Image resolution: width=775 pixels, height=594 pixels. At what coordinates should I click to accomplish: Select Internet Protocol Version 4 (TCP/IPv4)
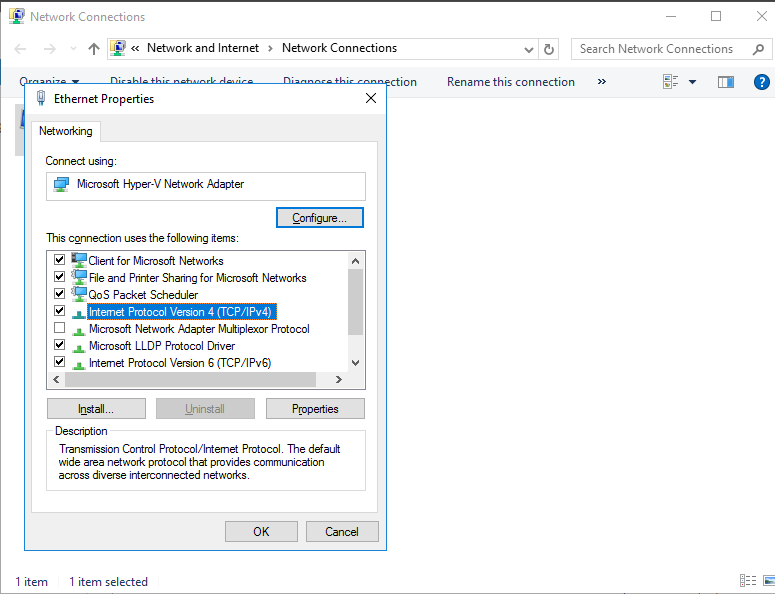coord(181,312)
